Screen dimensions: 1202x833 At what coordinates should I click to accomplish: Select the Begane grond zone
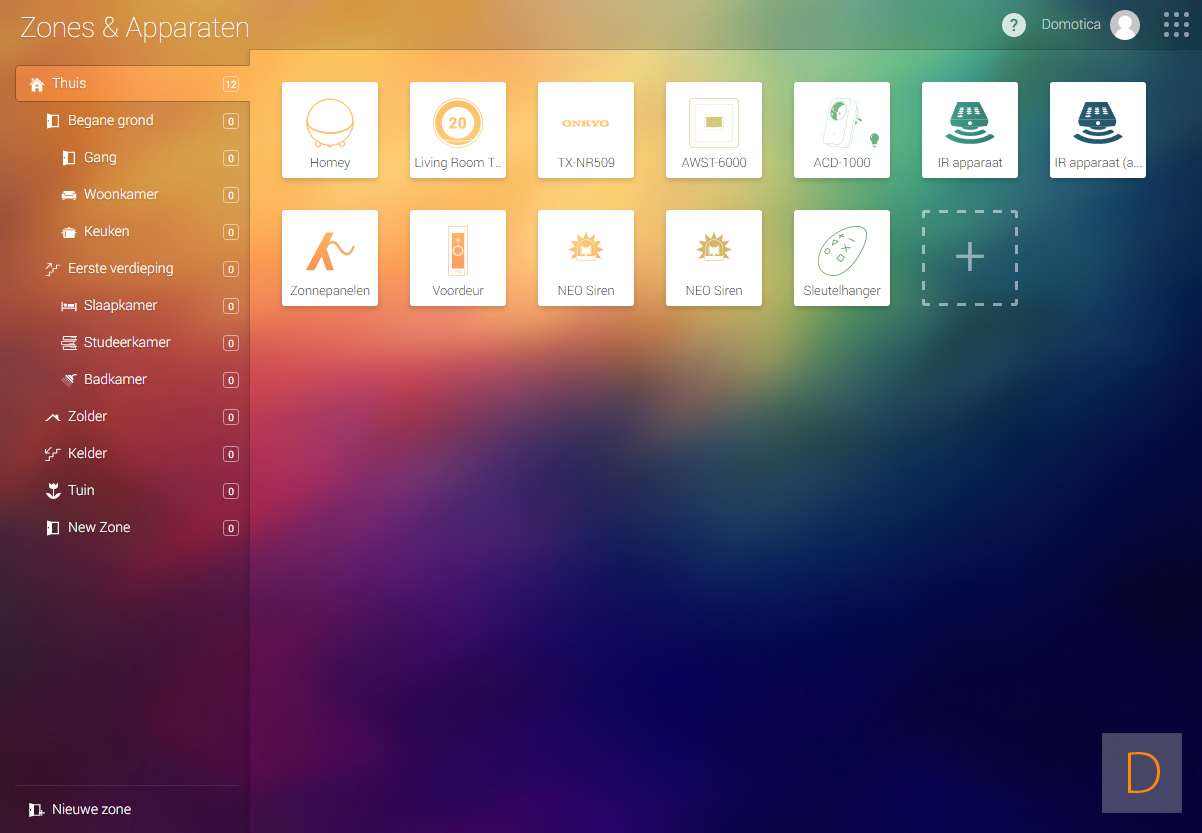pos(131,120)
